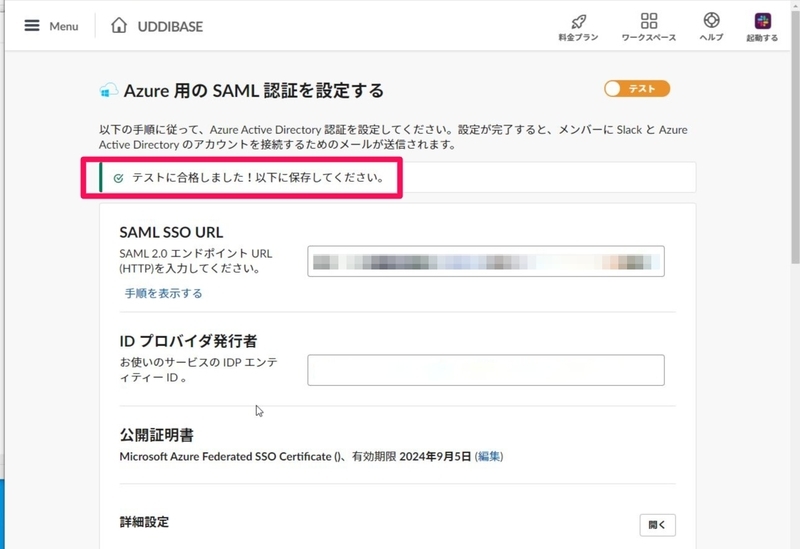Click 'Microsoft Azure Federated SSO Certificate' text
The width and height of the screenshot is (800, 549).
(x=226, y=456)
